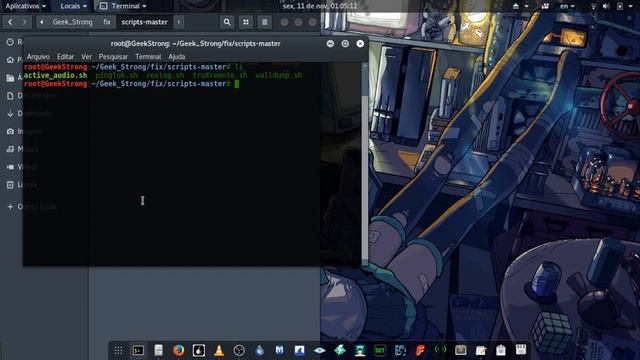The height and width of the screenshot is (360, 640).
Task: Click active_audio.sh in the terminal output
Action: 56,76
